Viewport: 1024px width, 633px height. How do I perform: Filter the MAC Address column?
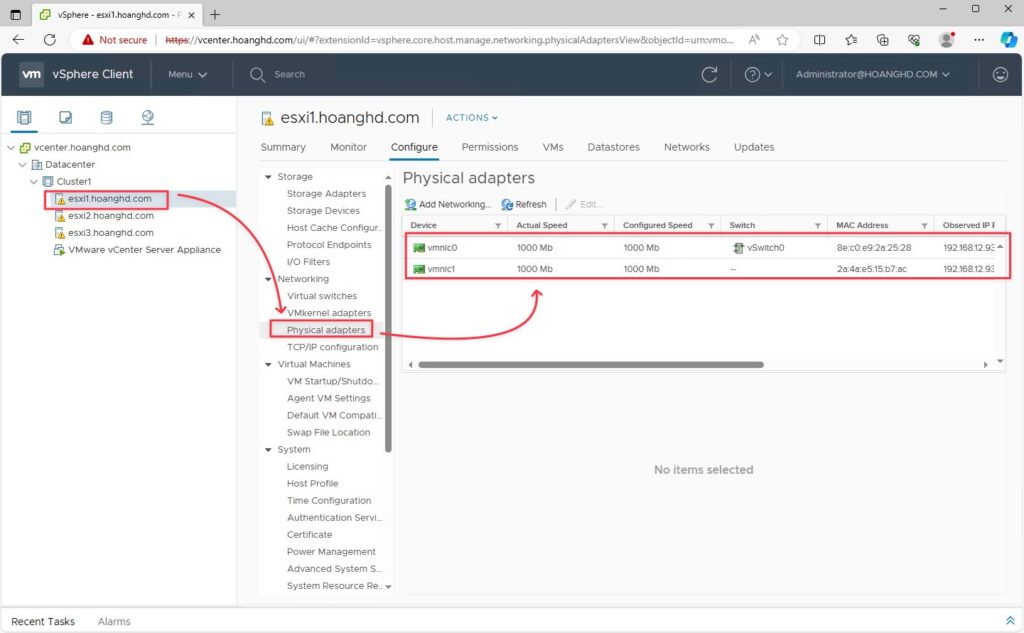(x=924, y=225)
